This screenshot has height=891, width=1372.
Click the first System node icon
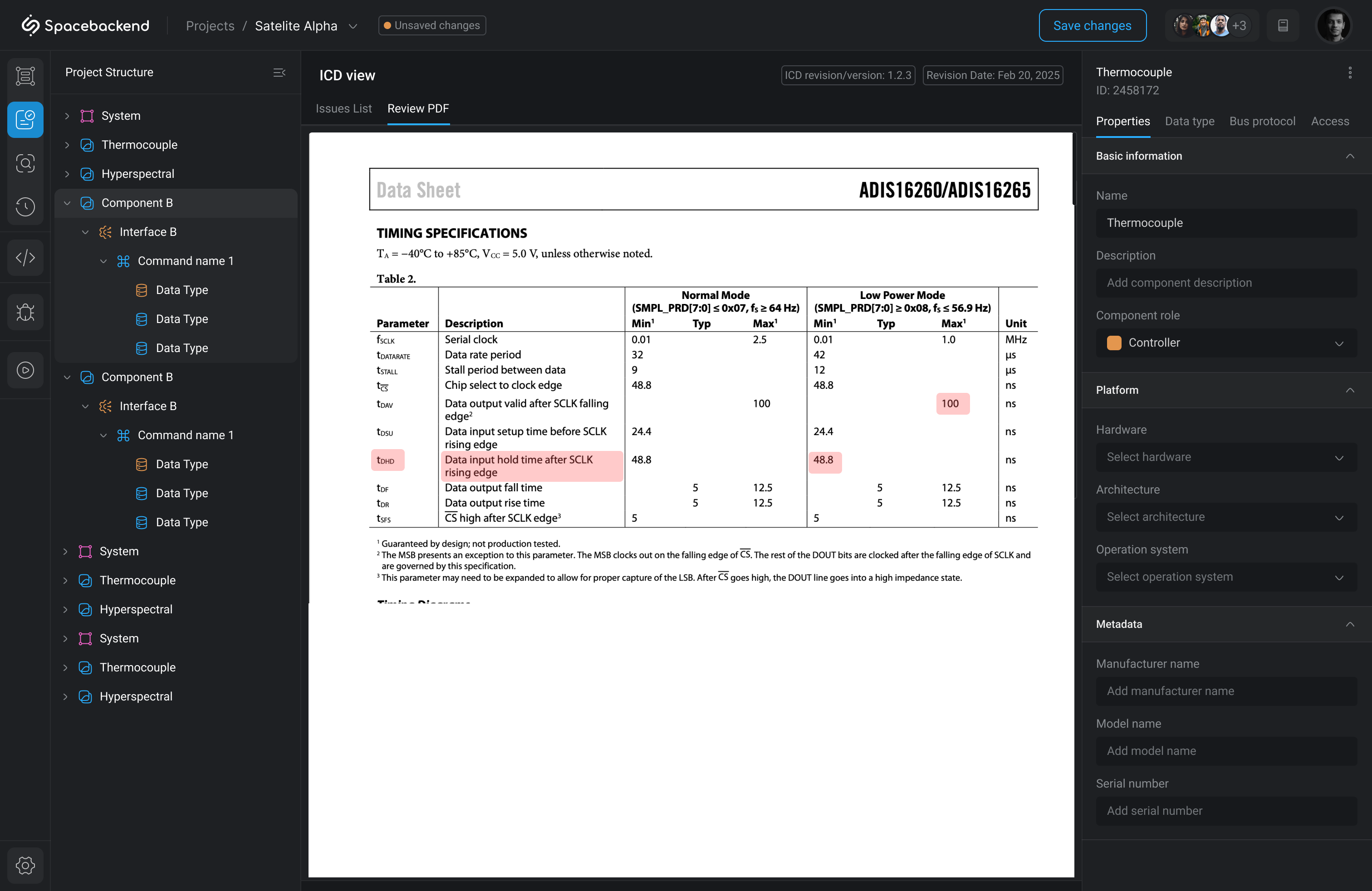click(x=87, y=116)
